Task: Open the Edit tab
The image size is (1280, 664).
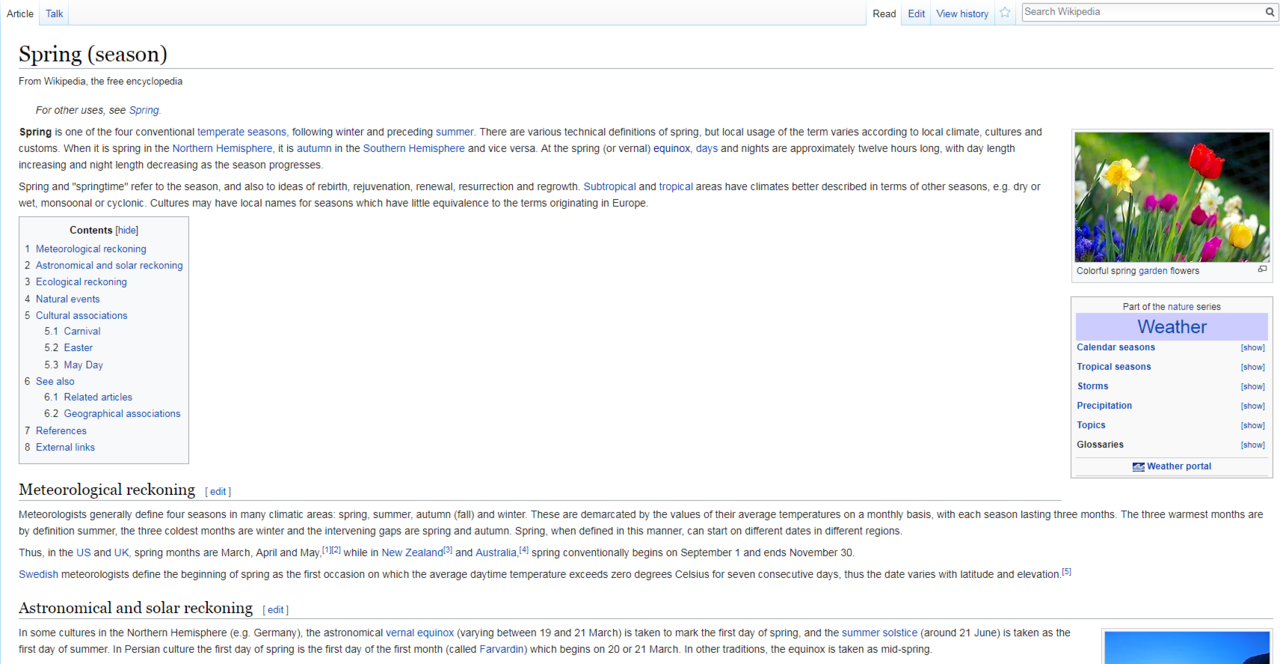Action: (916, 14)
